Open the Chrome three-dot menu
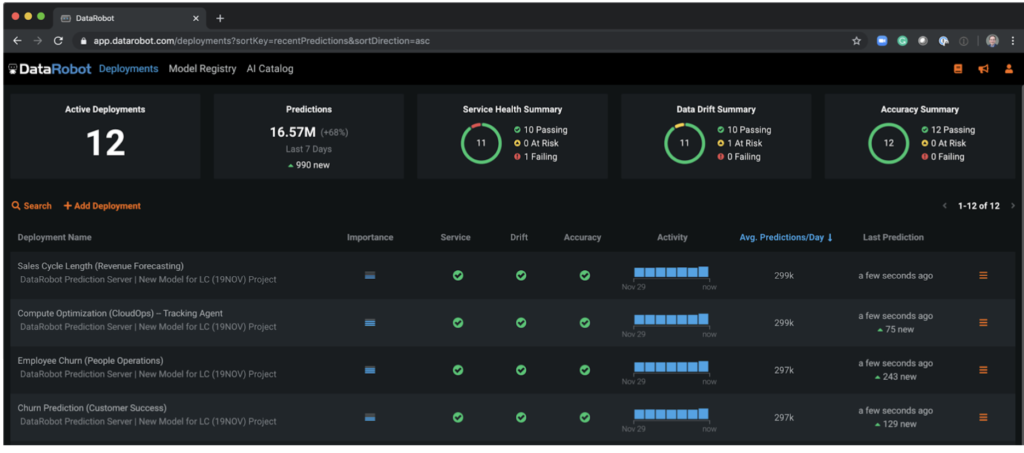Viewport: 1024px width, 453px height. coord(1012,40)
